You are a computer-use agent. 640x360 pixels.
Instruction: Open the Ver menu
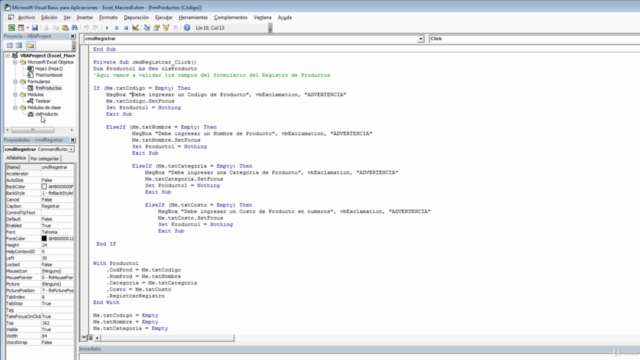67,18
